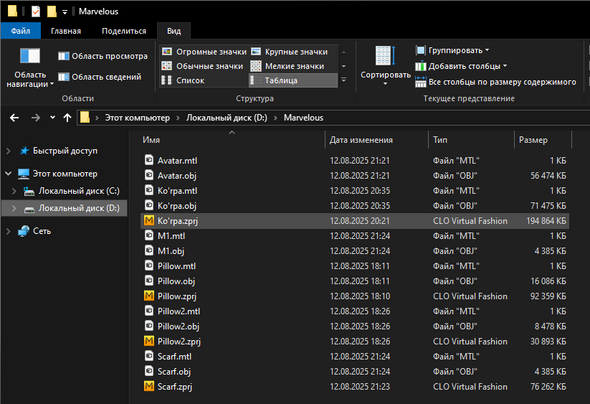Select Огромные значки view layout
This screenshot has width=590, height=404.
[x=204, y=52]
